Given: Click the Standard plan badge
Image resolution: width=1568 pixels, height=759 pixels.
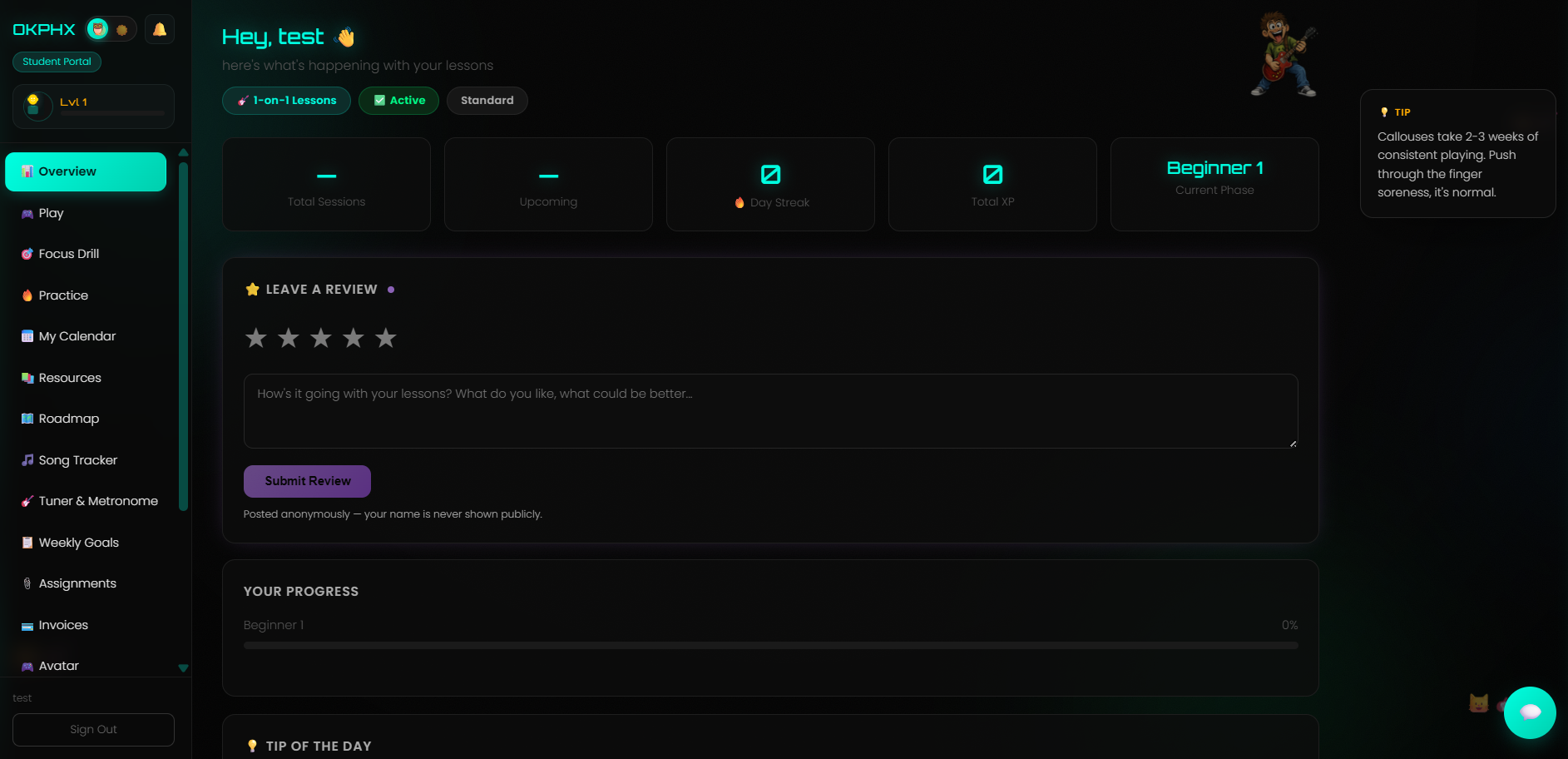Looking at the screenshot, I should [x=487, y=101].
